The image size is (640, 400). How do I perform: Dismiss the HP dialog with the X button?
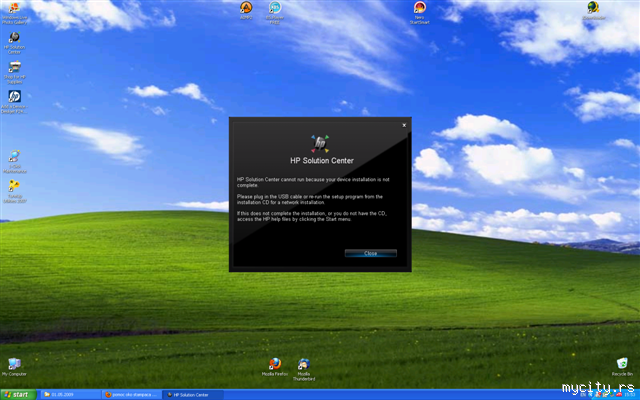tap(404, 125)
